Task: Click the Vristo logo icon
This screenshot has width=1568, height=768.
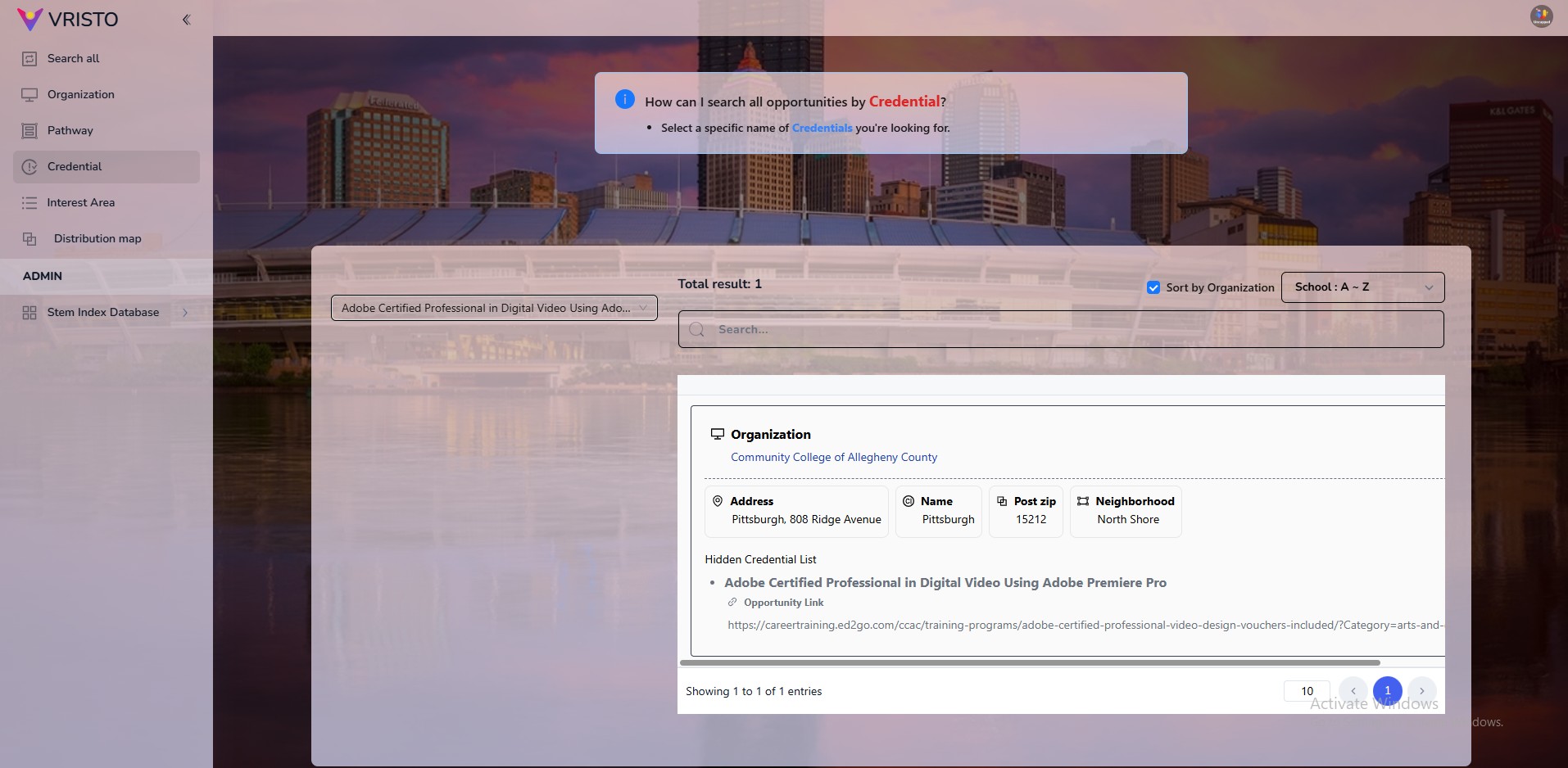Action: (x=29, y=19)
